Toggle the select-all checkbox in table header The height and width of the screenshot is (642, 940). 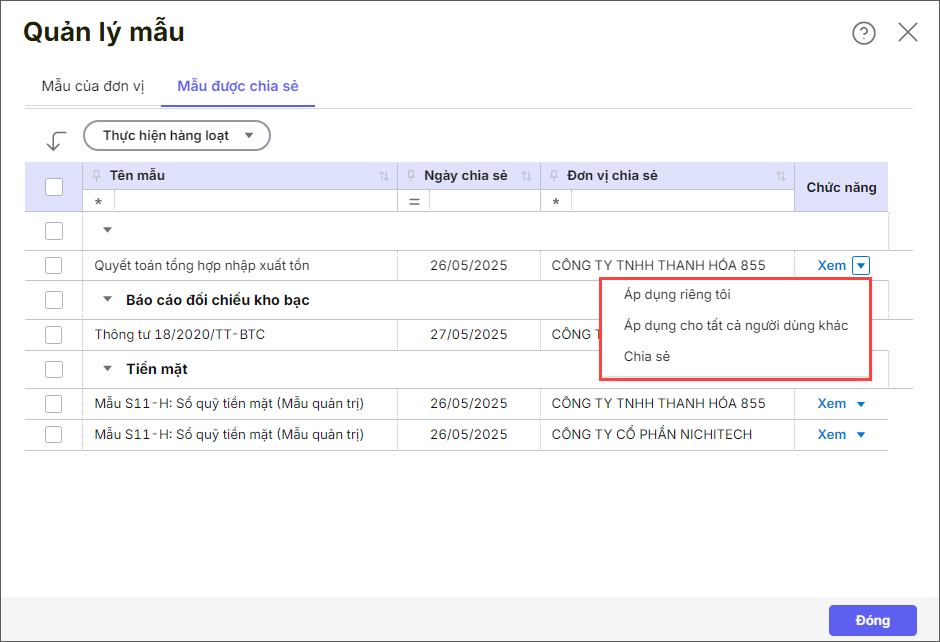pos(54,187)
